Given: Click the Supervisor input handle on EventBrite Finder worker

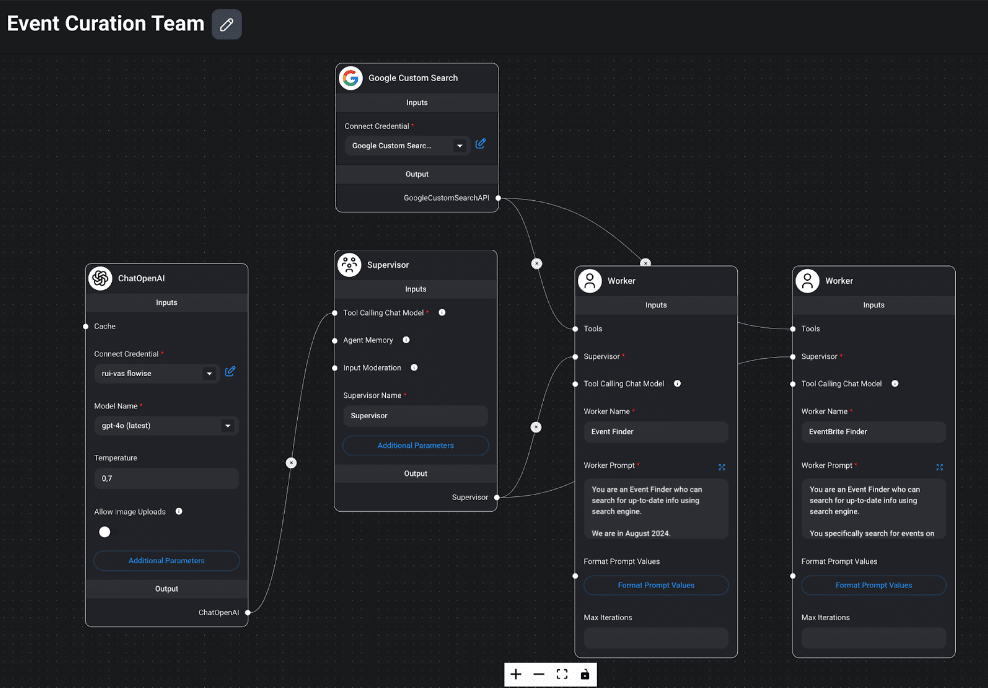Looking at the screenshot, I should point(793,357).
